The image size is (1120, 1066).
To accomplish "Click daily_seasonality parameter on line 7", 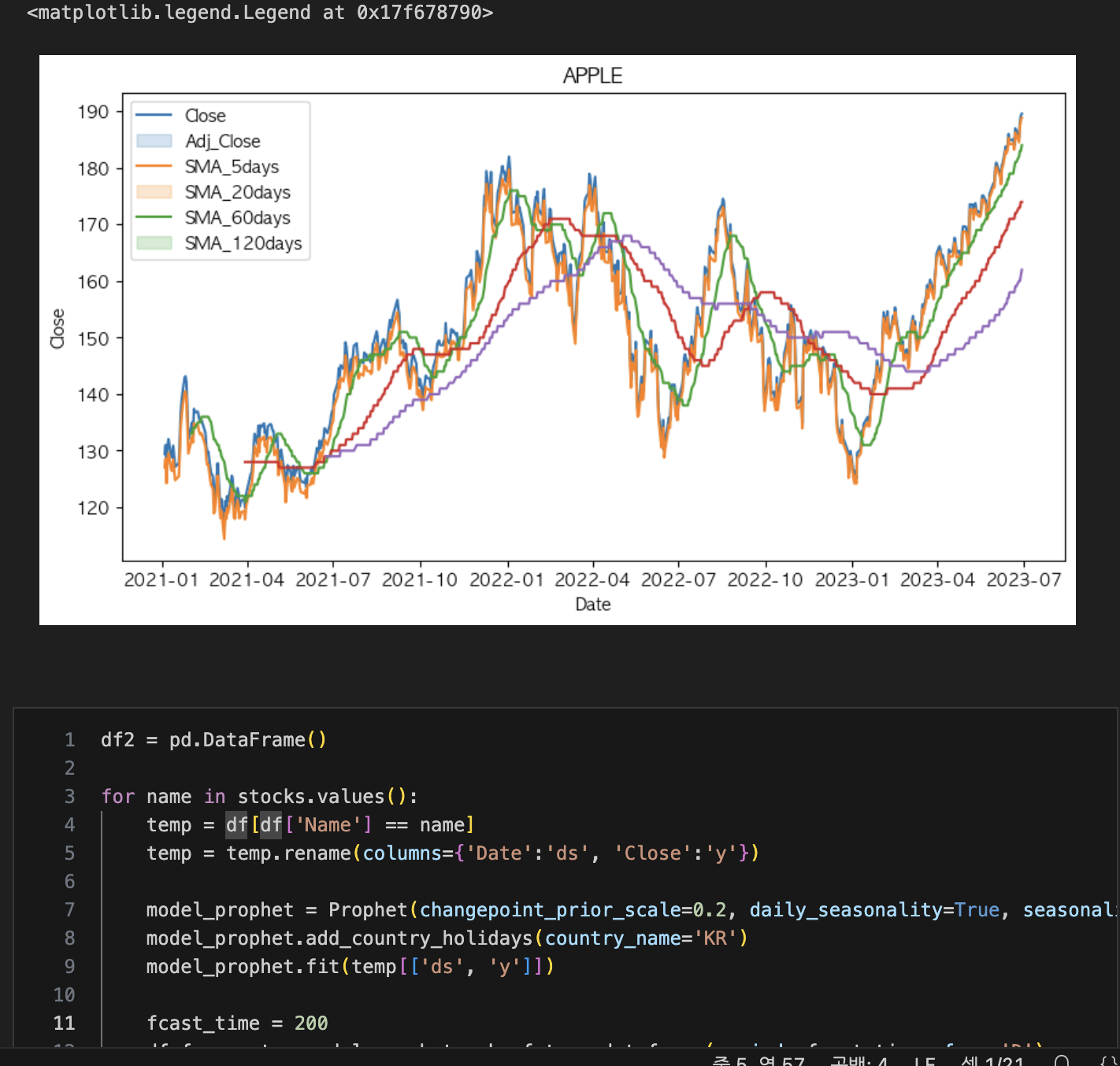I will [845, 910].
